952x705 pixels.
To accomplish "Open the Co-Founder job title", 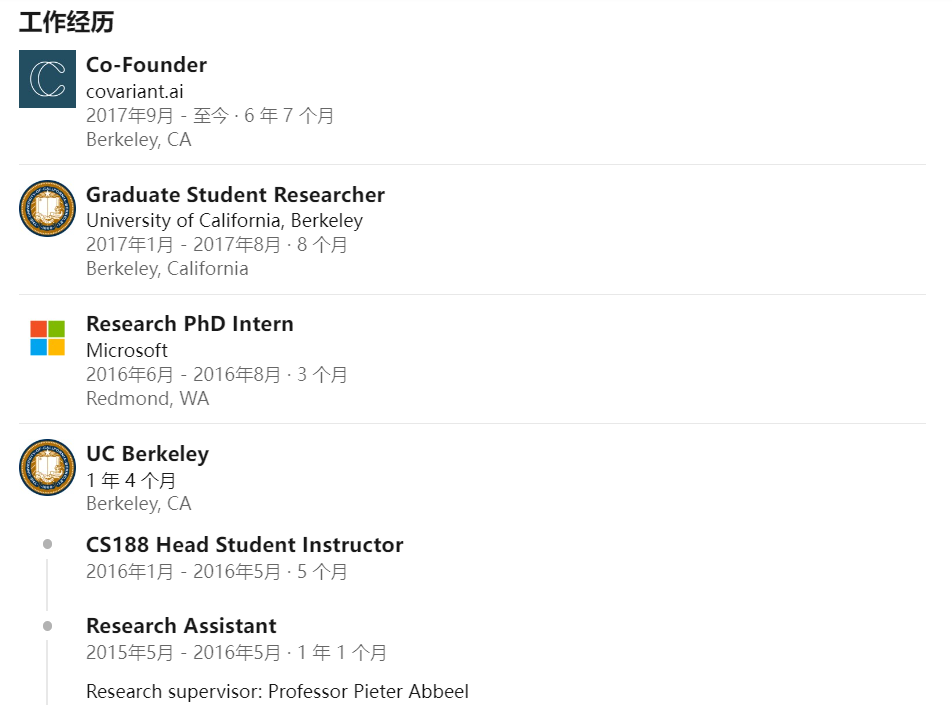I will tap(146, 65).
